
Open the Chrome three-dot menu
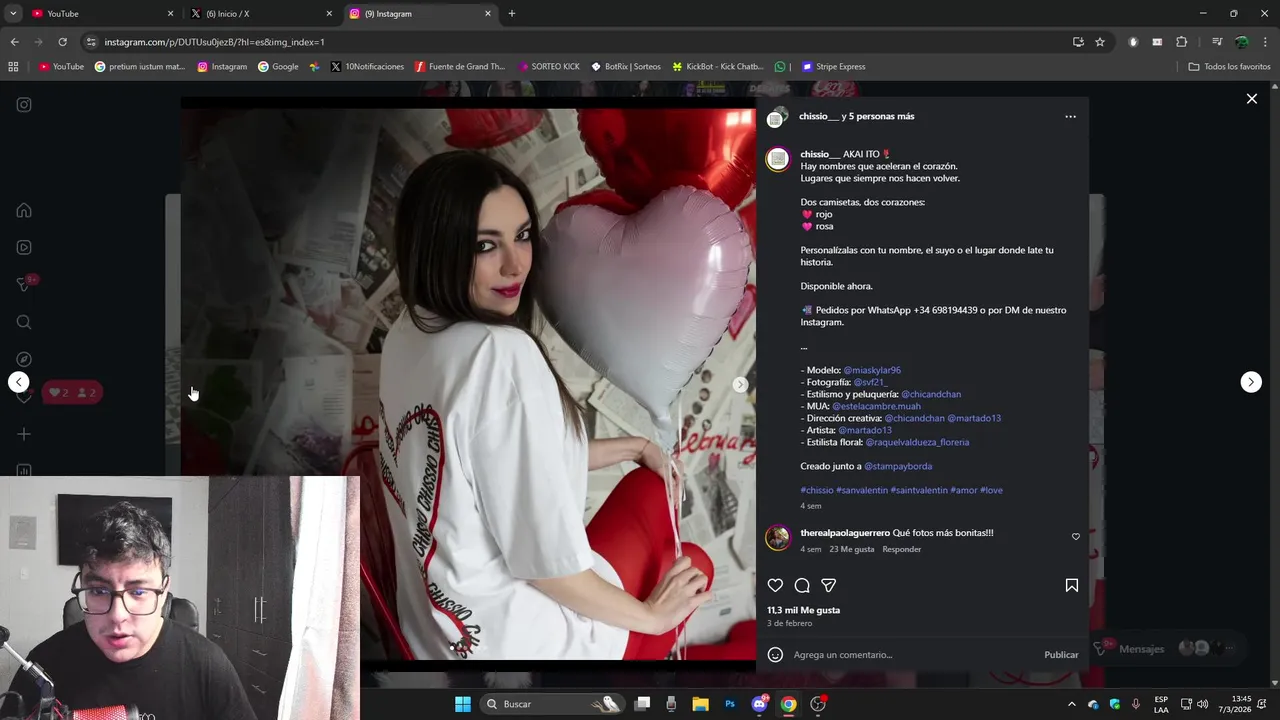tap(1265, 42)
